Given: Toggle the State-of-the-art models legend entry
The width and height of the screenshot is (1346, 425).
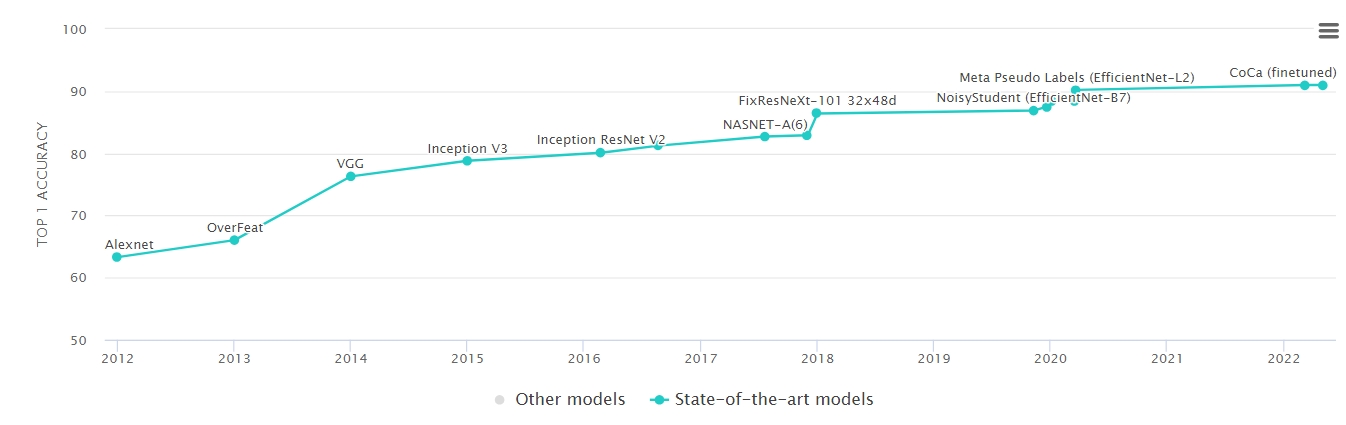Looking at the screenshot, I should [x=761, y=399].
